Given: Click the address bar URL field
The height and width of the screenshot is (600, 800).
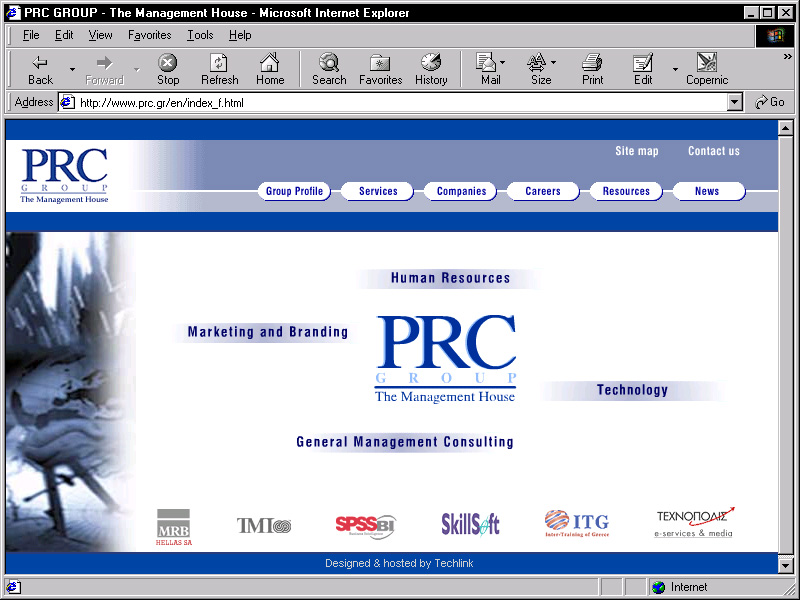Looking at the screenshot, I should click(401, 103).
